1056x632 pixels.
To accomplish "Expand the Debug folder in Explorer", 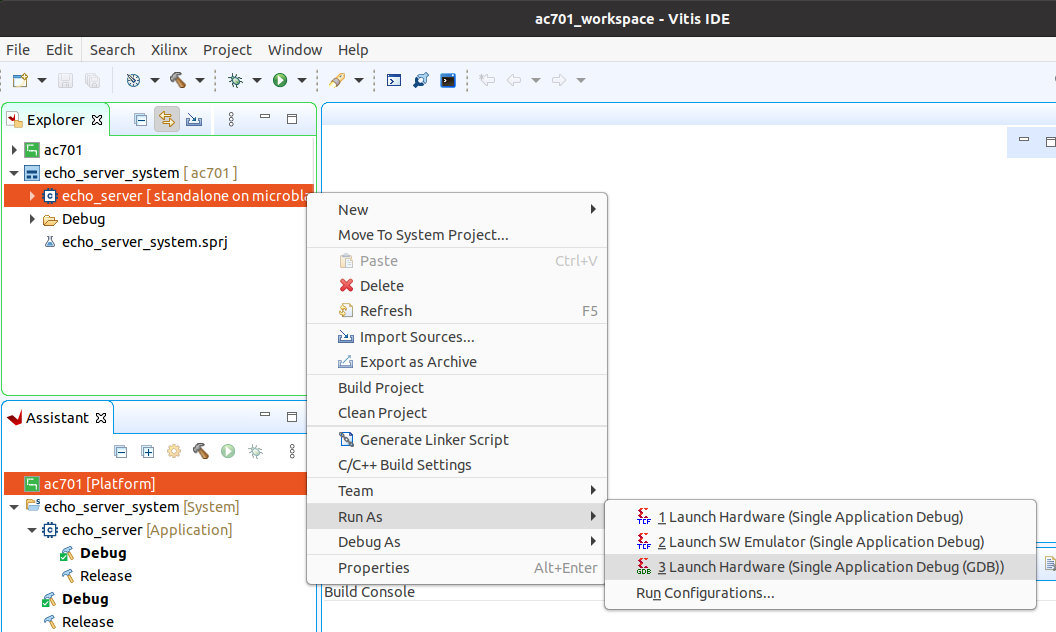I will 32,219.
